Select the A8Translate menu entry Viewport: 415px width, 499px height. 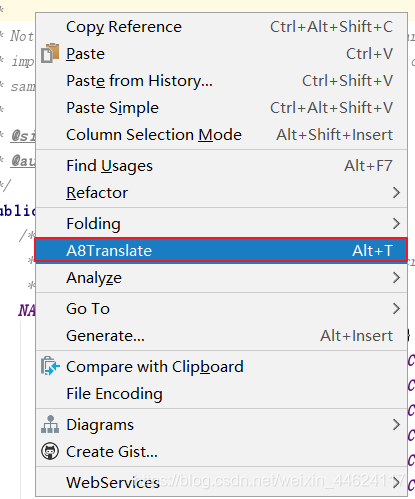(221, 250)
